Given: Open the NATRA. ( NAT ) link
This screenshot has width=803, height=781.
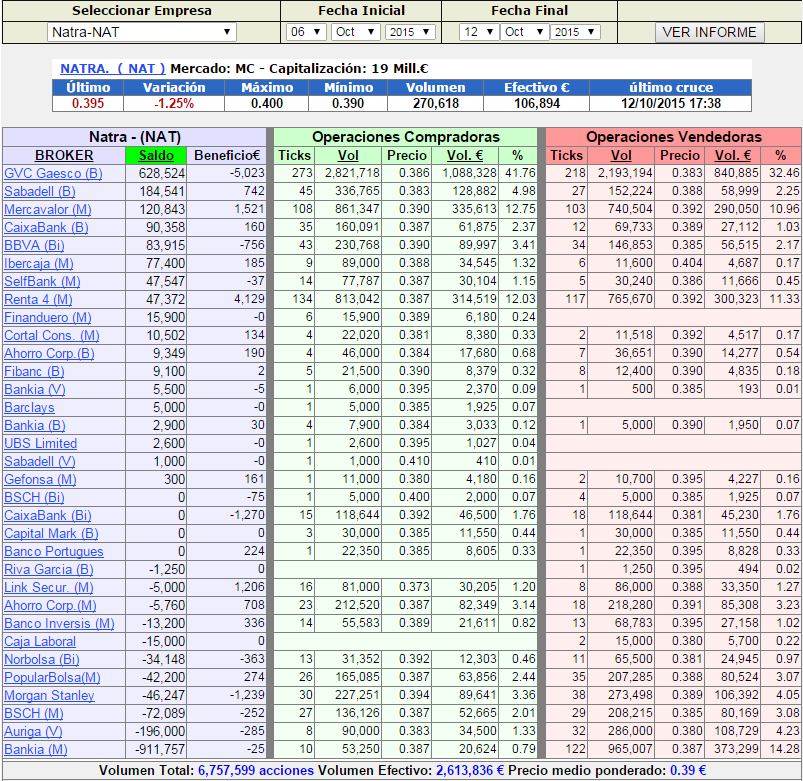Looking at the screenshot, I should pyautogui.click(x=113, y=69).
